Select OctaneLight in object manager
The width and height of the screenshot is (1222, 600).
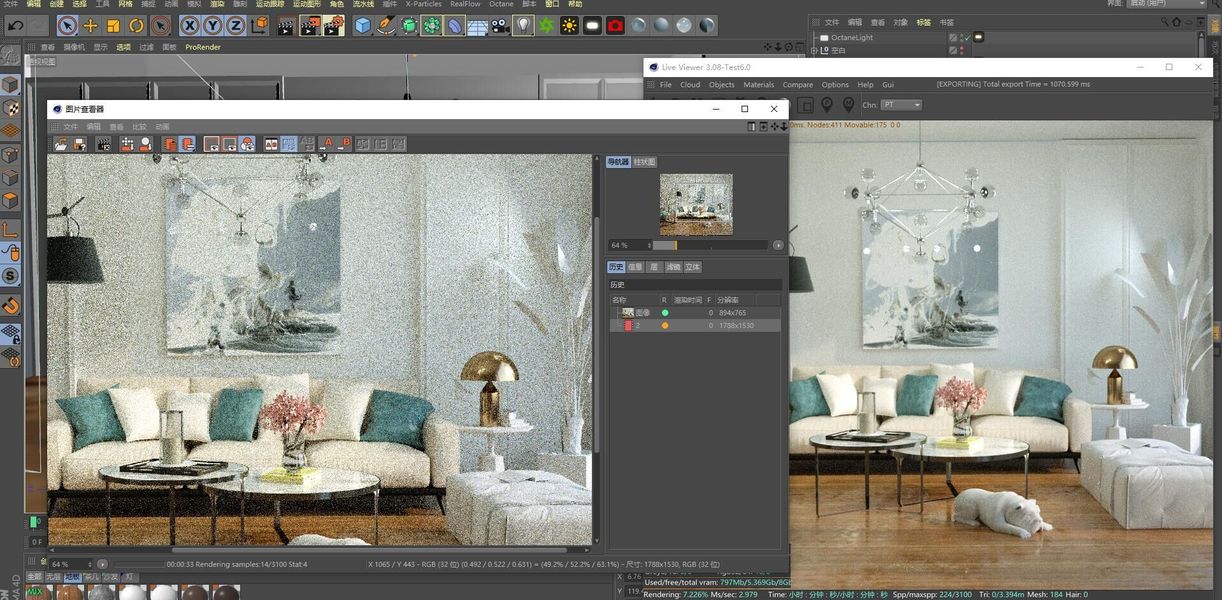click(x=852, y=38)
